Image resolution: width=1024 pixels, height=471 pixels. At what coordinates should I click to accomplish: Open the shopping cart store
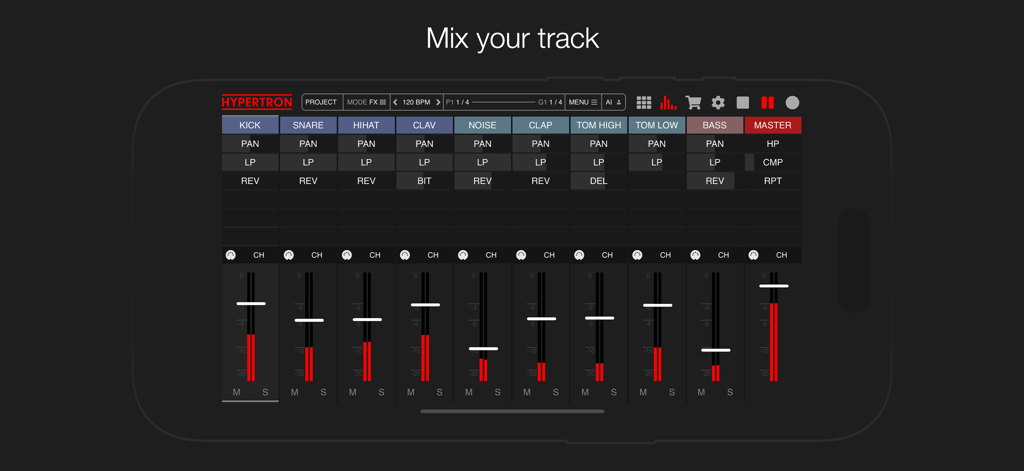[x=693, y=103]
